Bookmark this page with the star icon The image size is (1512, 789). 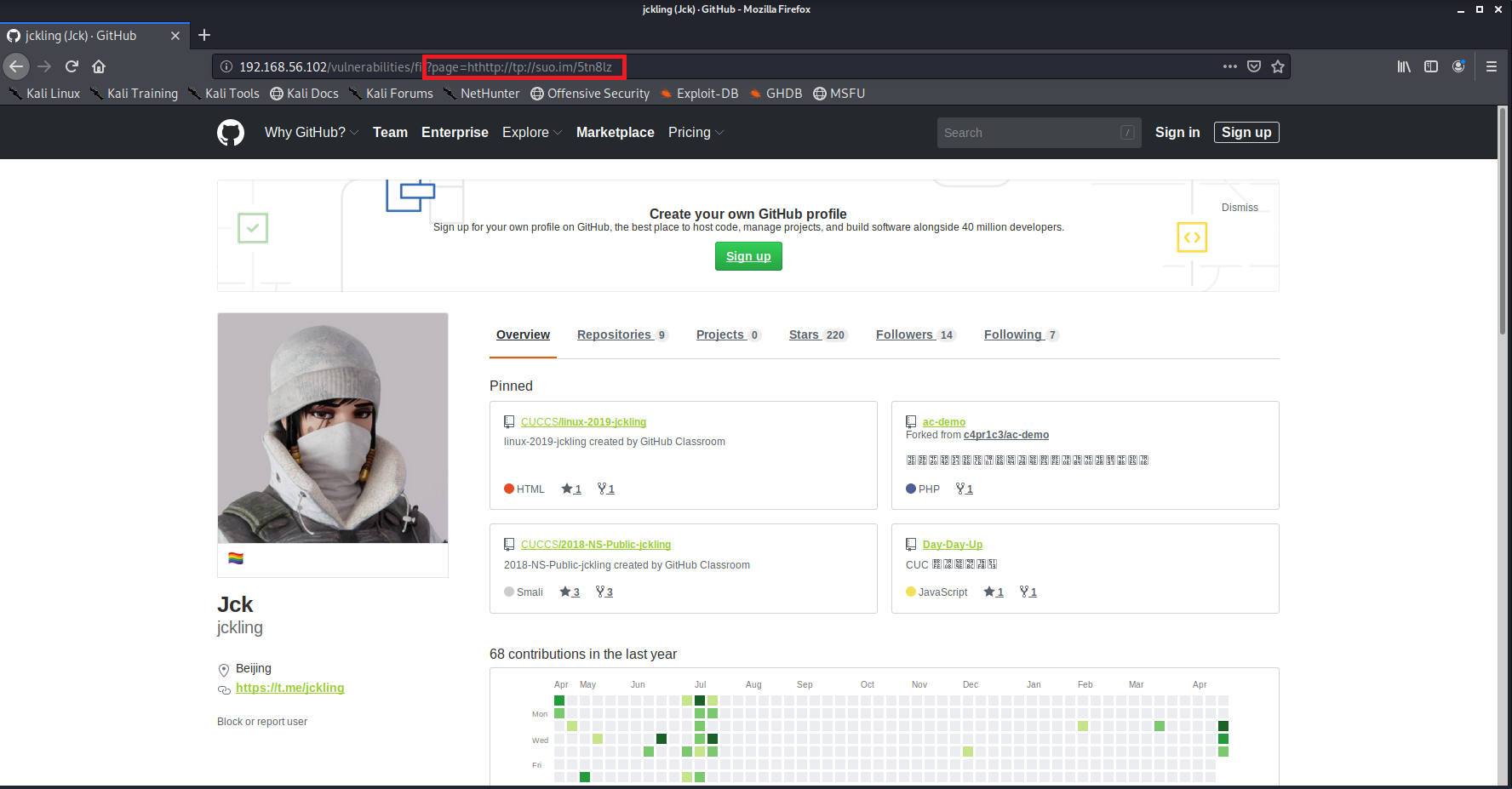1277,66
